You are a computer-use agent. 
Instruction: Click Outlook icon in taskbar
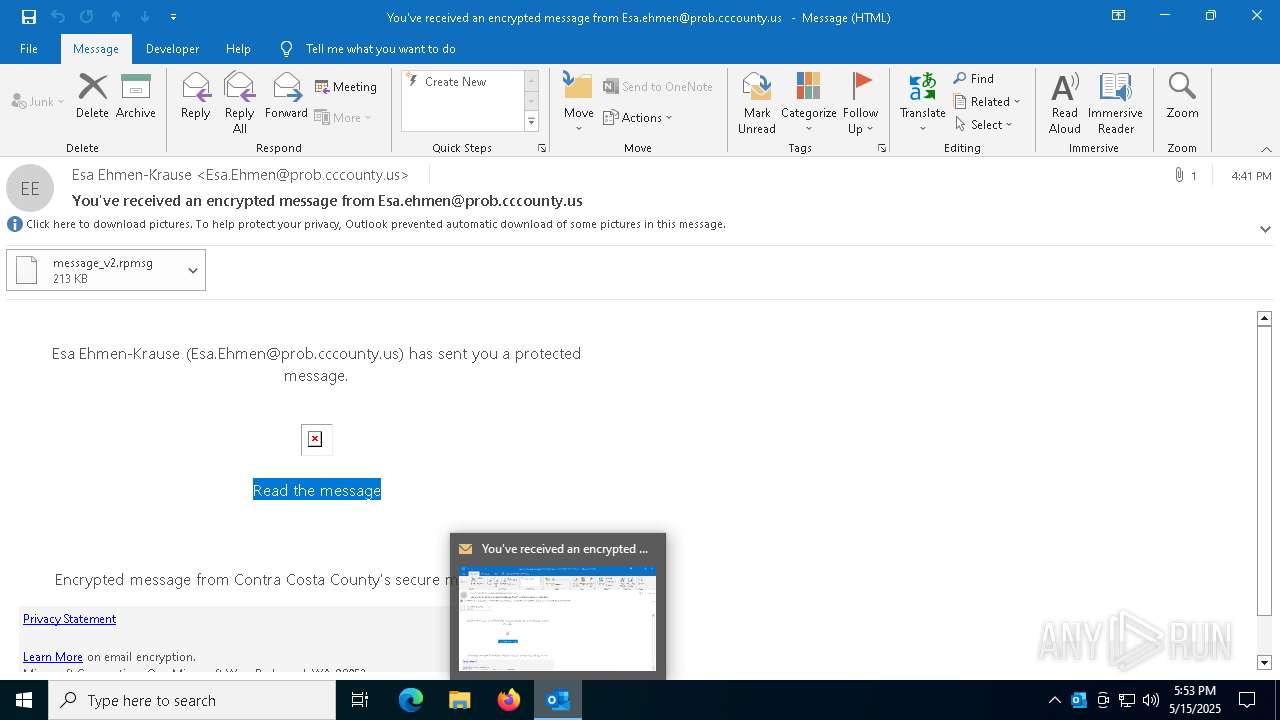click(x=558, y=700)
